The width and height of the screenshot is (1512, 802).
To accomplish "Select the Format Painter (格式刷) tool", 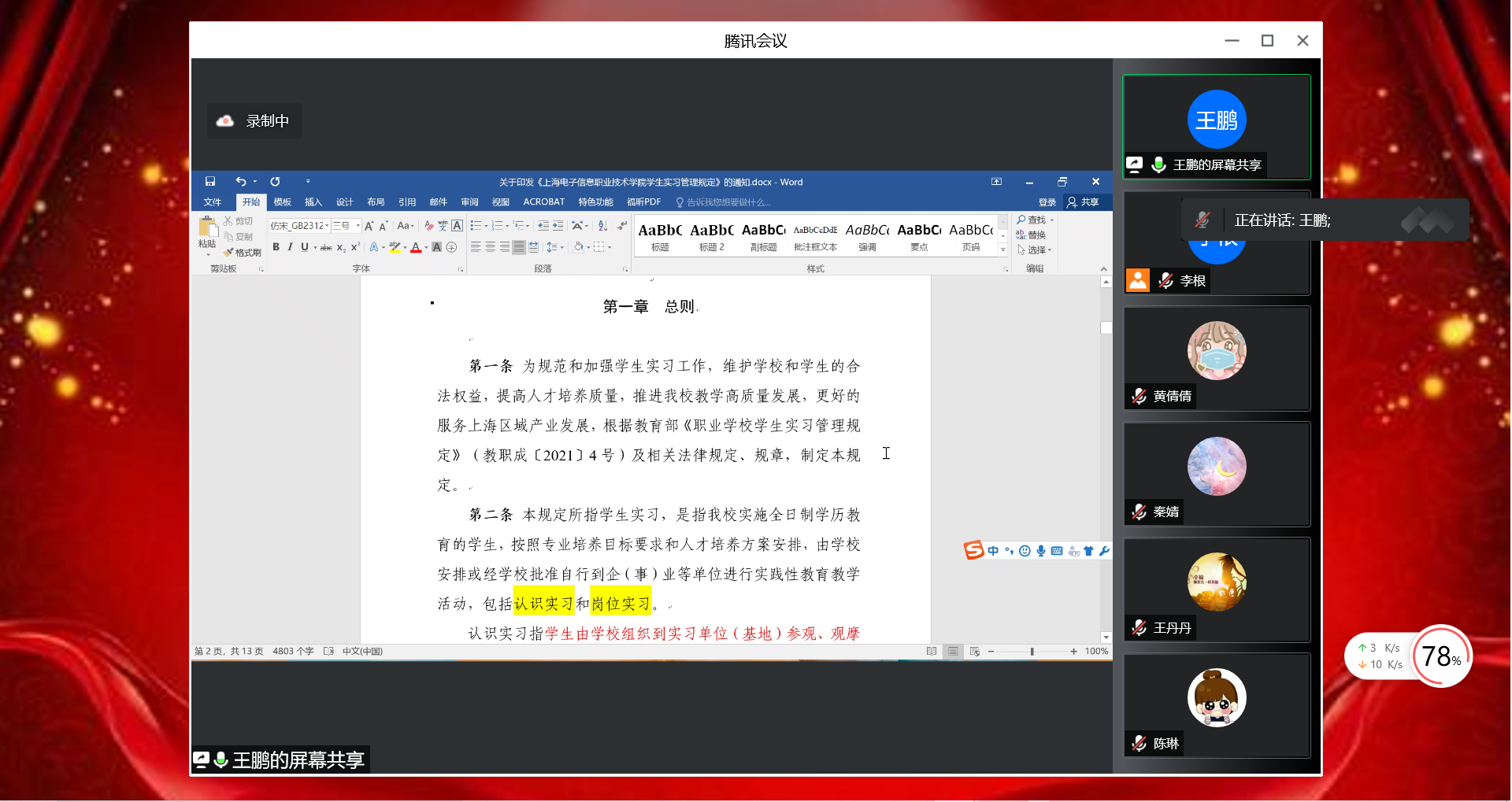I will [243, 253].
